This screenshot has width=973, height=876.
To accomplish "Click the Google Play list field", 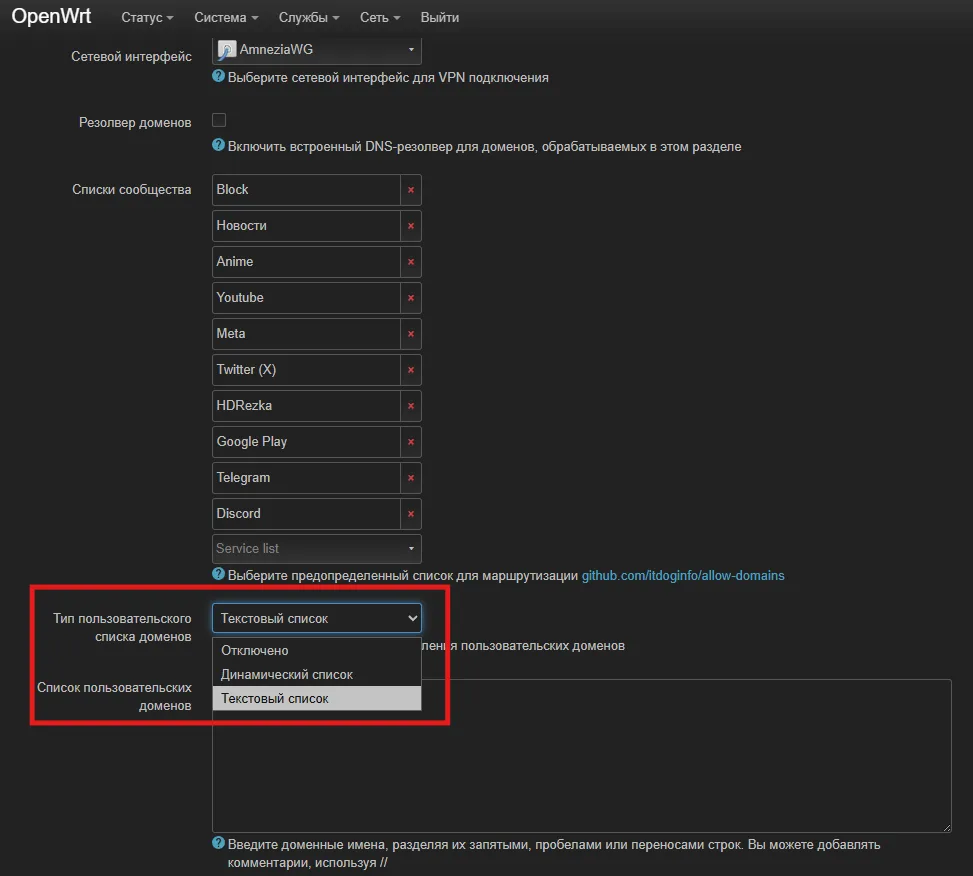I will pyautogui.click(x=306, y=442).
